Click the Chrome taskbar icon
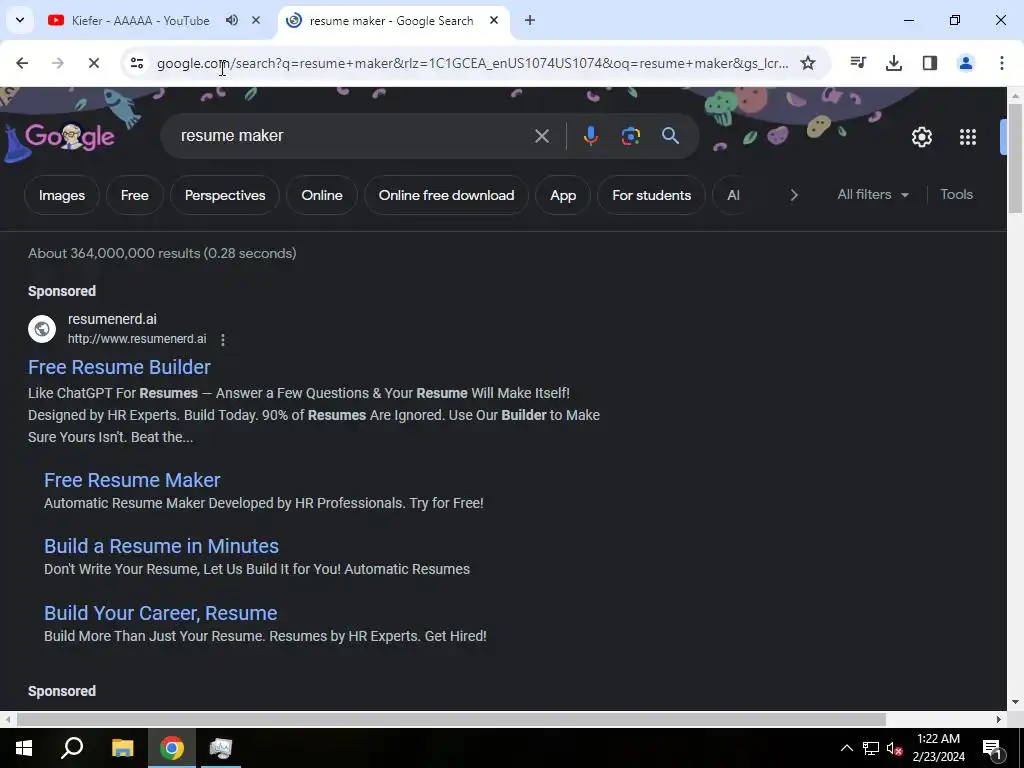 tap(172, 748)
